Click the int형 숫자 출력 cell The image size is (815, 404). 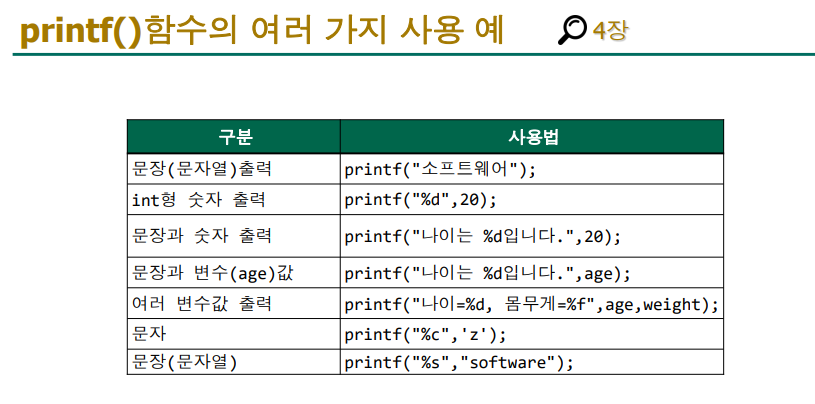234,199
